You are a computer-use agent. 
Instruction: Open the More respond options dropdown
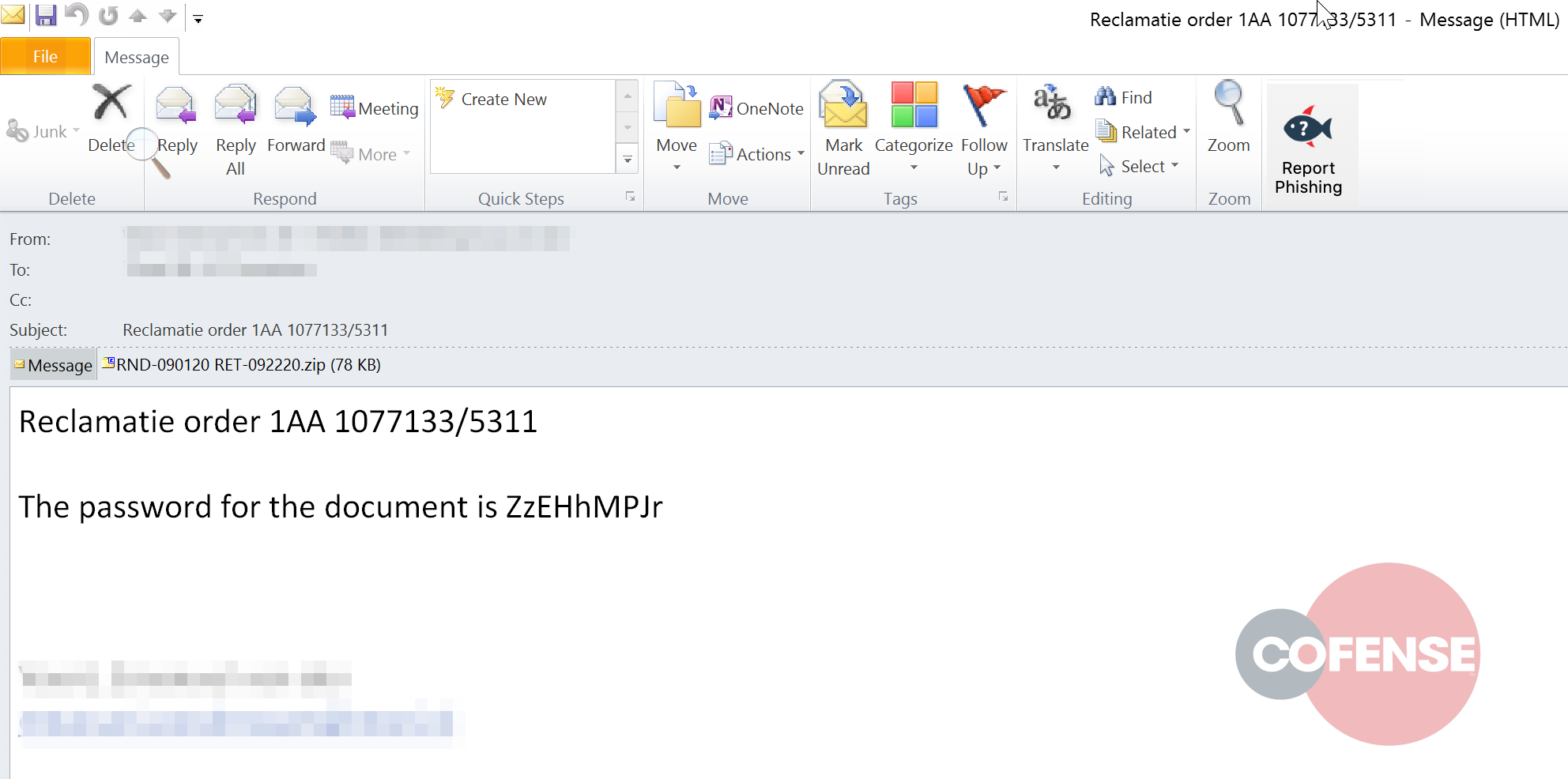click(371, 154)
